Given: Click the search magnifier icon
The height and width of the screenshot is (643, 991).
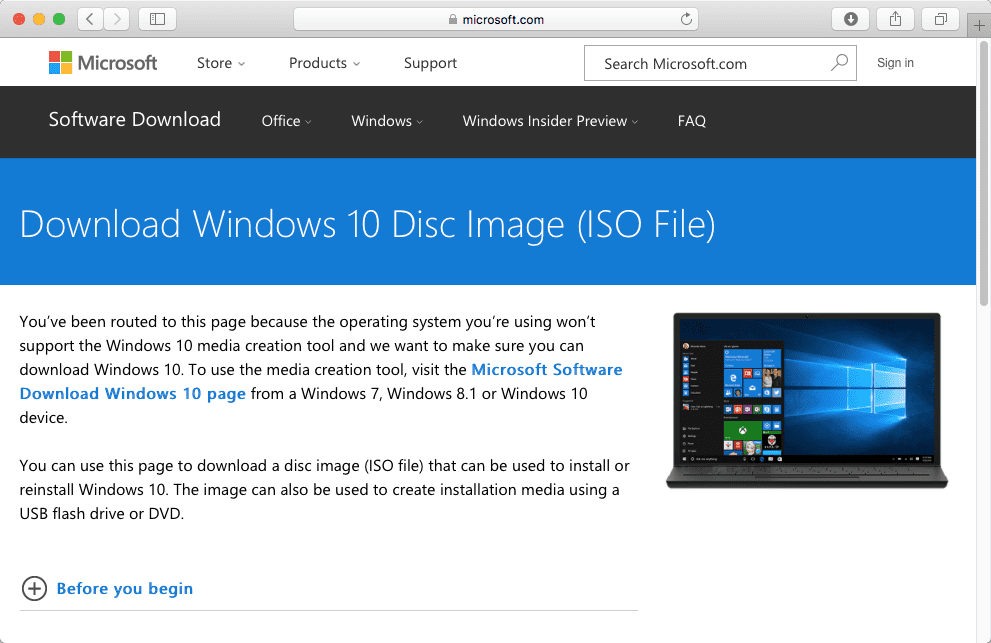Looking at the screenshot, I should point(839,63).
